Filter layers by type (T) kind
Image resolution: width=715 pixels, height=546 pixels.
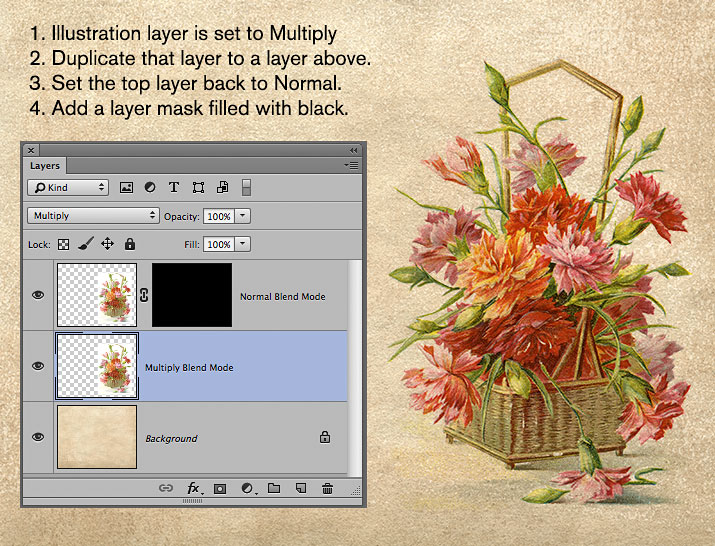pos(174,187)
